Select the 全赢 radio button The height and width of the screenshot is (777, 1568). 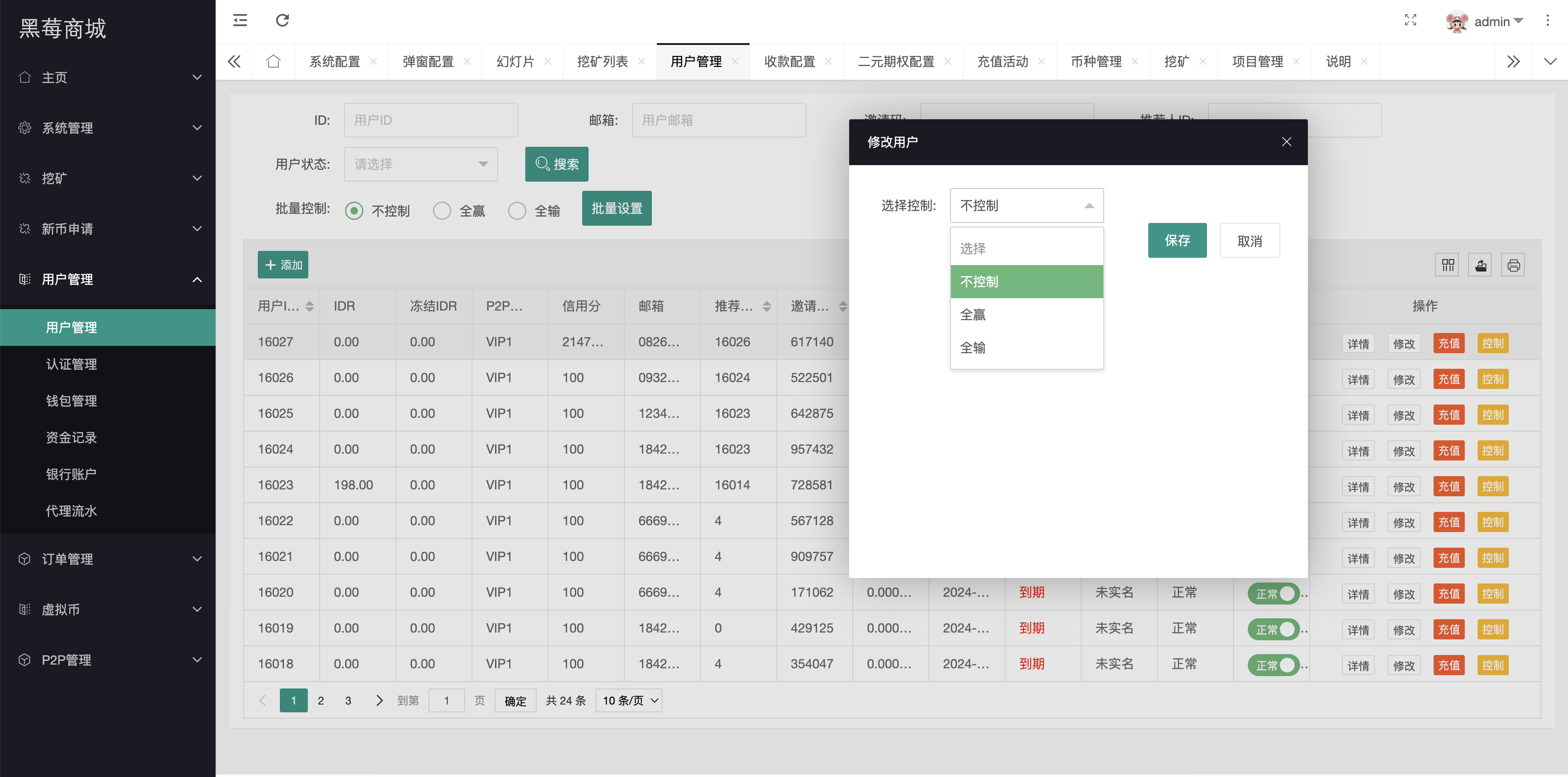(x=442, y=210)
